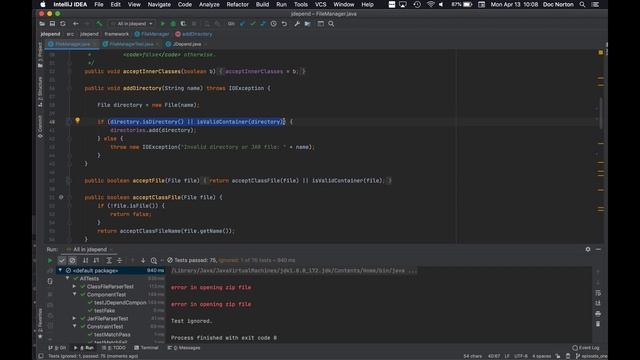The width and height of the screenshot is (640, 360).
Task: Open the Messages tool window
Action: (184, 348)
